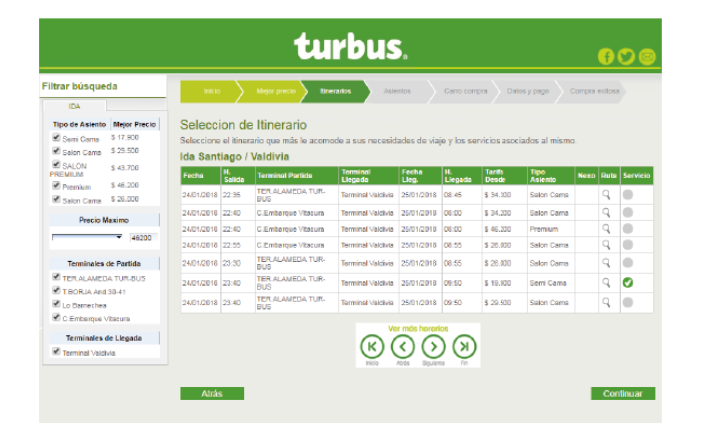Screen dimensions: 708x444
Task: Click the email contact icon in header
Action: [647, 56]
